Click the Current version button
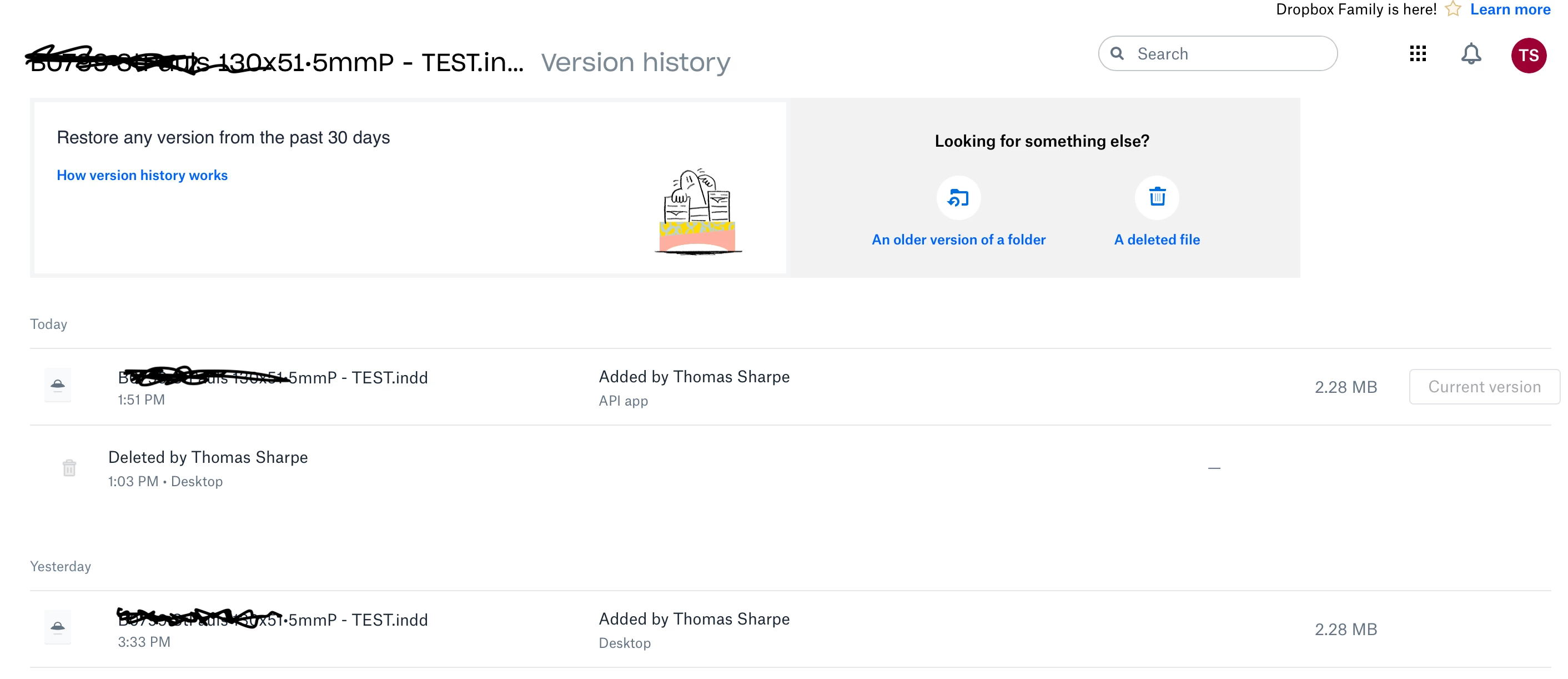Viewport: 1568px width, 679px height. click(x=1484, y=387)
